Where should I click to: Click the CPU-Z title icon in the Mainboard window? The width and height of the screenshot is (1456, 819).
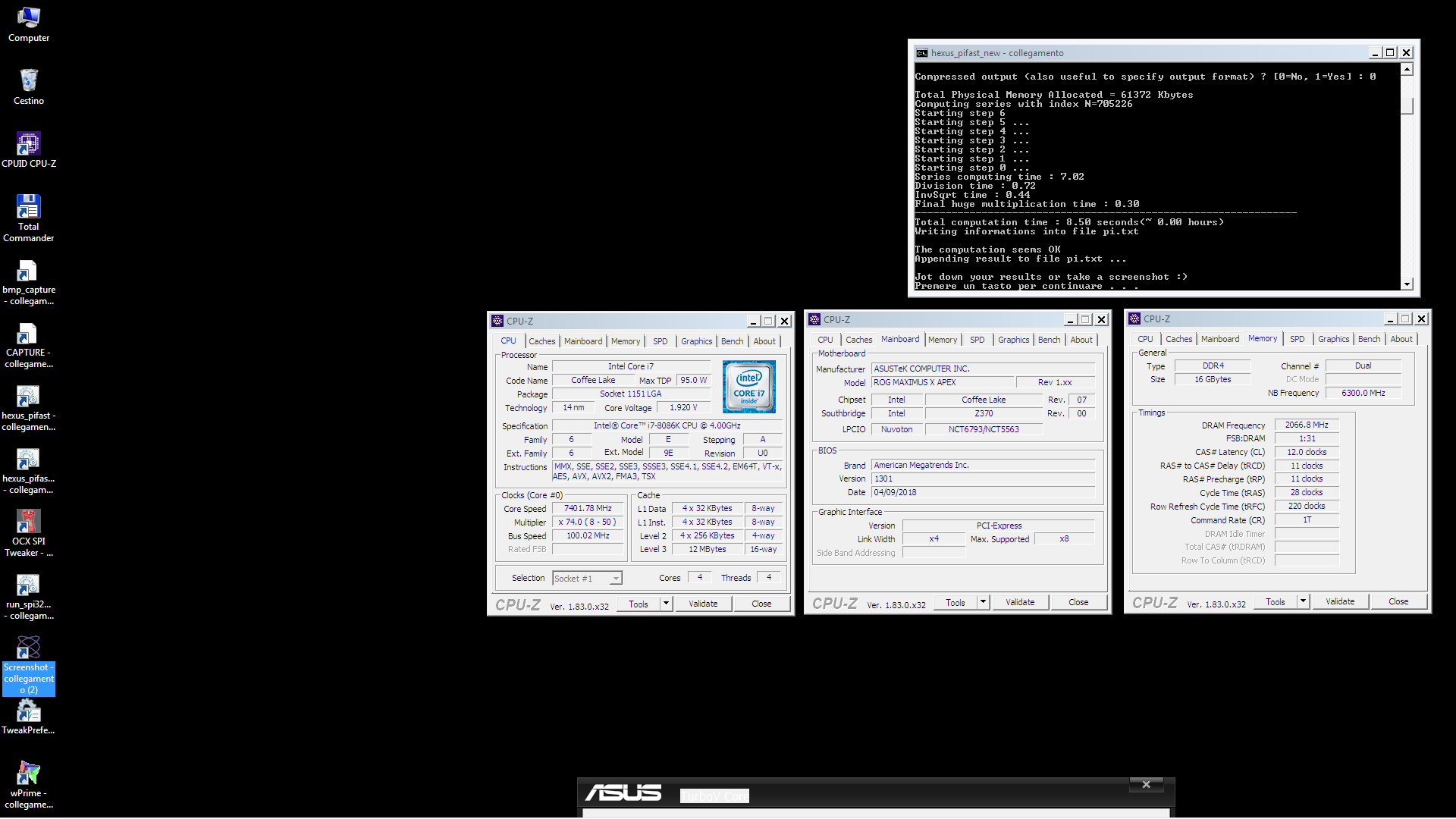[x=814, y=319]
